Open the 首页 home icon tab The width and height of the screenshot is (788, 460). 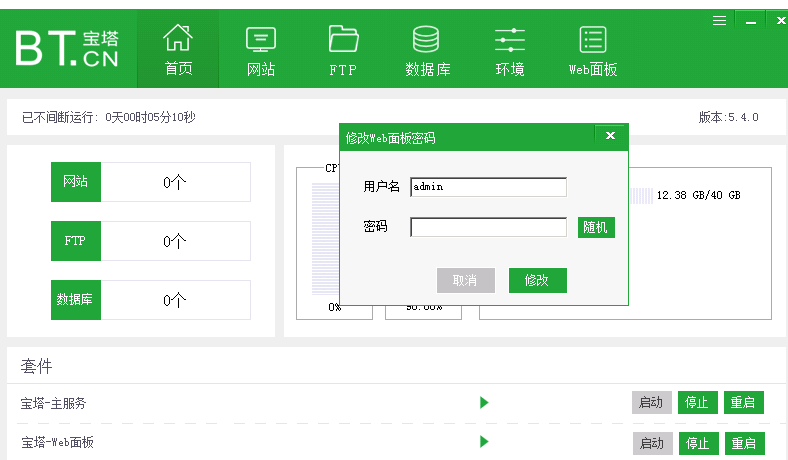click(178, 50)
